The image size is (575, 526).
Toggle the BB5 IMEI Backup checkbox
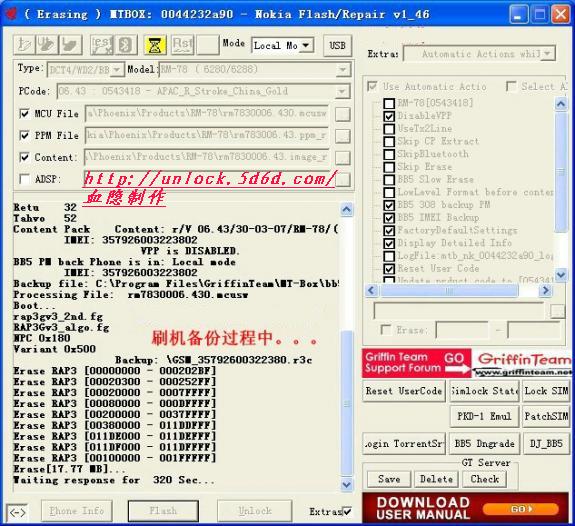click(x=389, y=218)
